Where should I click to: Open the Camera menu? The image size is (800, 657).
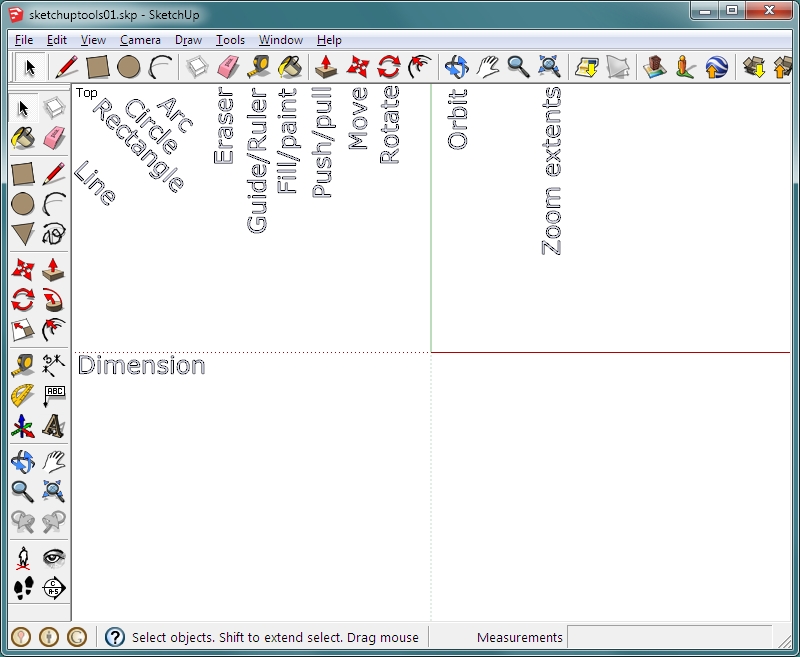140,40
